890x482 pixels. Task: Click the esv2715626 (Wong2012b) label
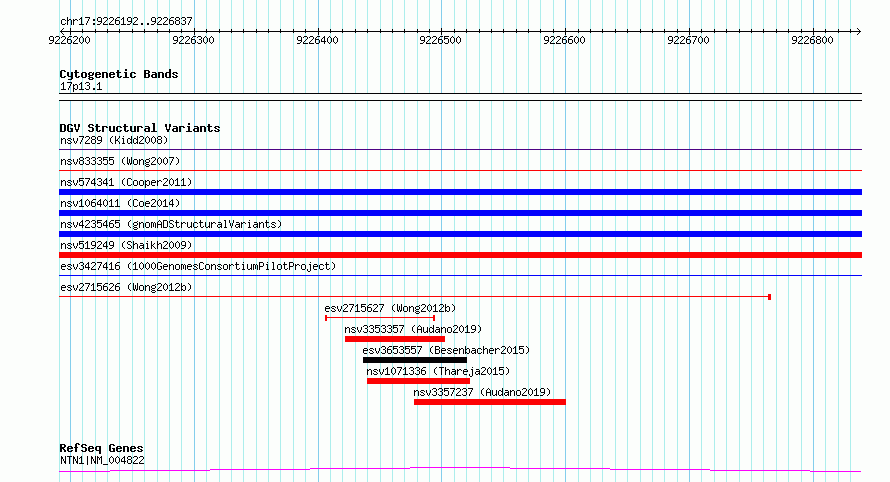click(126, 287)
